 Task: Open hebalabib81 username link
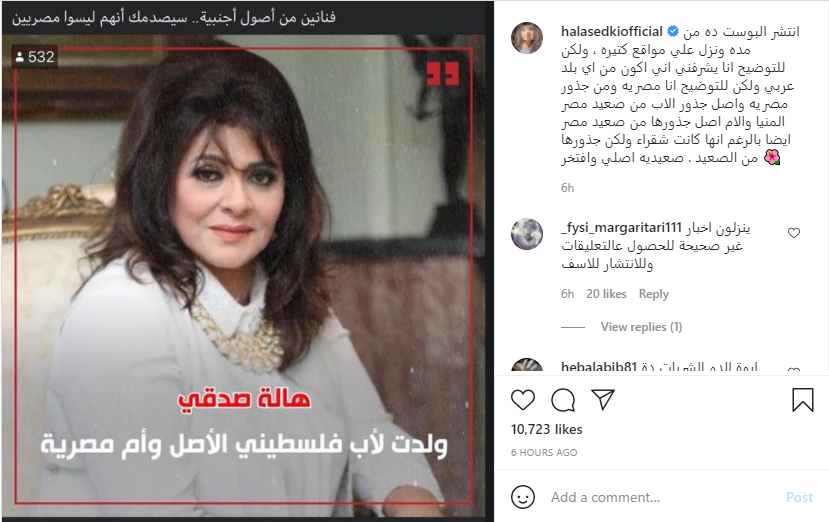point(599,367)
